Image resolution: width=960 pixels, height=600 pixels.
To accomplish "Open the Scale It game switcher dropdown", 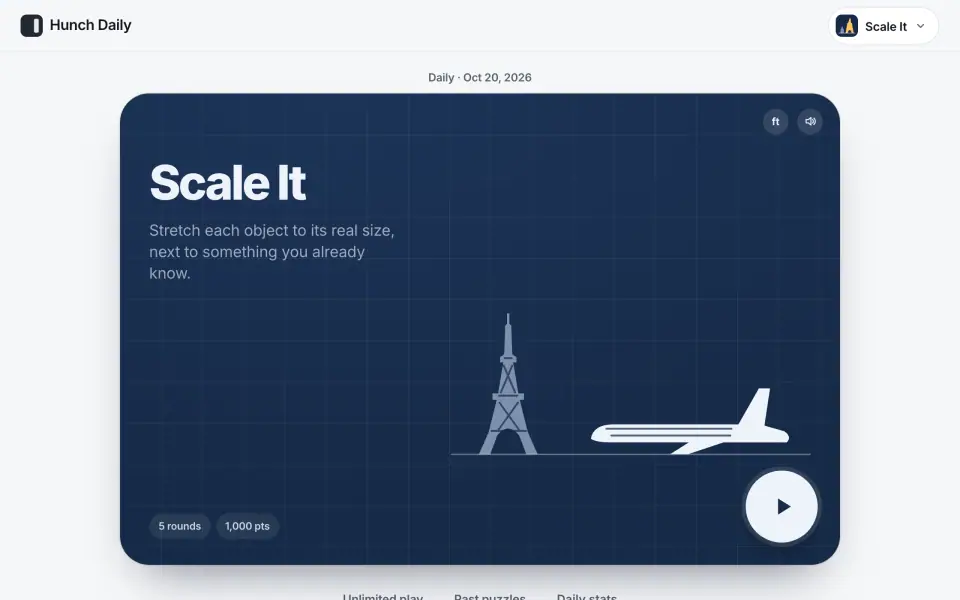I will (883, 26).
